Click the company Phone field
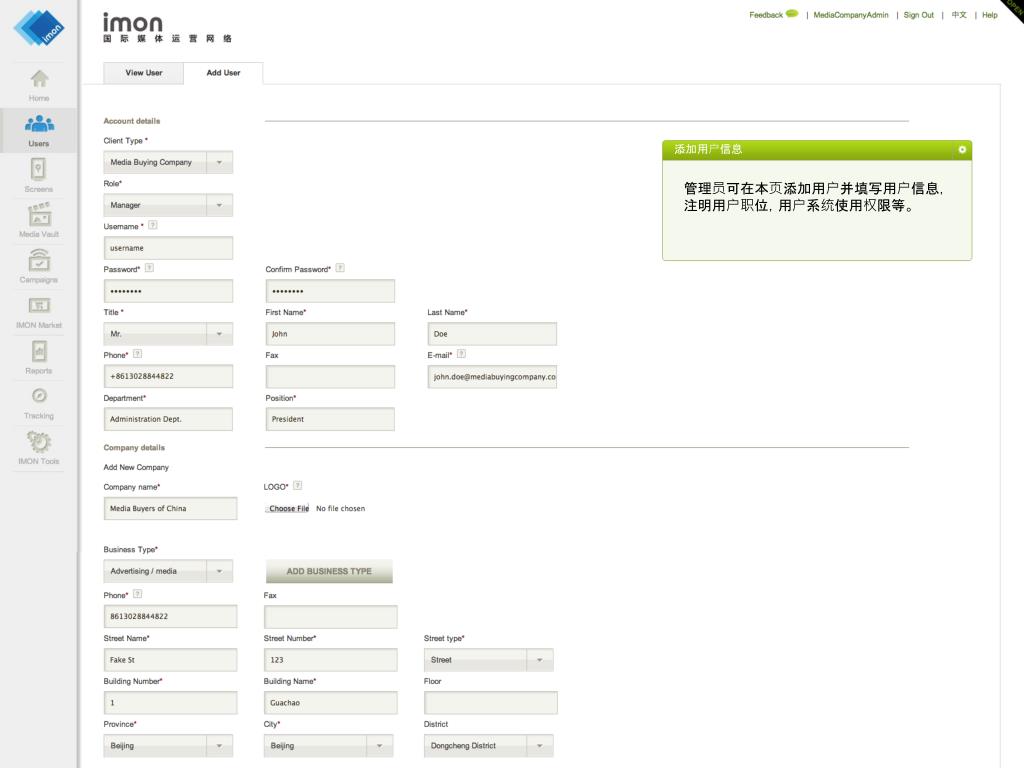The height and width of the screenshot is (768, 1024). (170, 616)
